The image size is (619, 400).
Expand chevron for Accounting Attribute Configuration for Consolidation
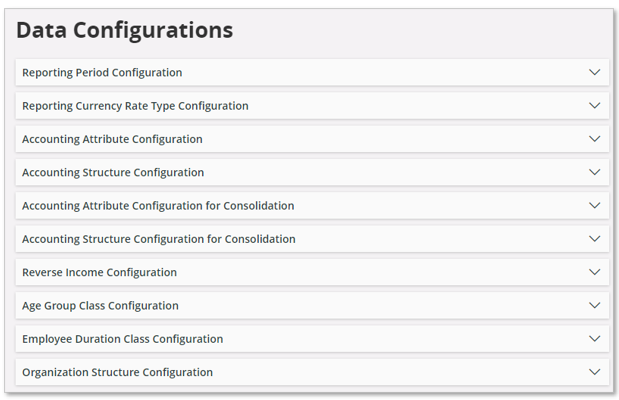coord(594,205)
